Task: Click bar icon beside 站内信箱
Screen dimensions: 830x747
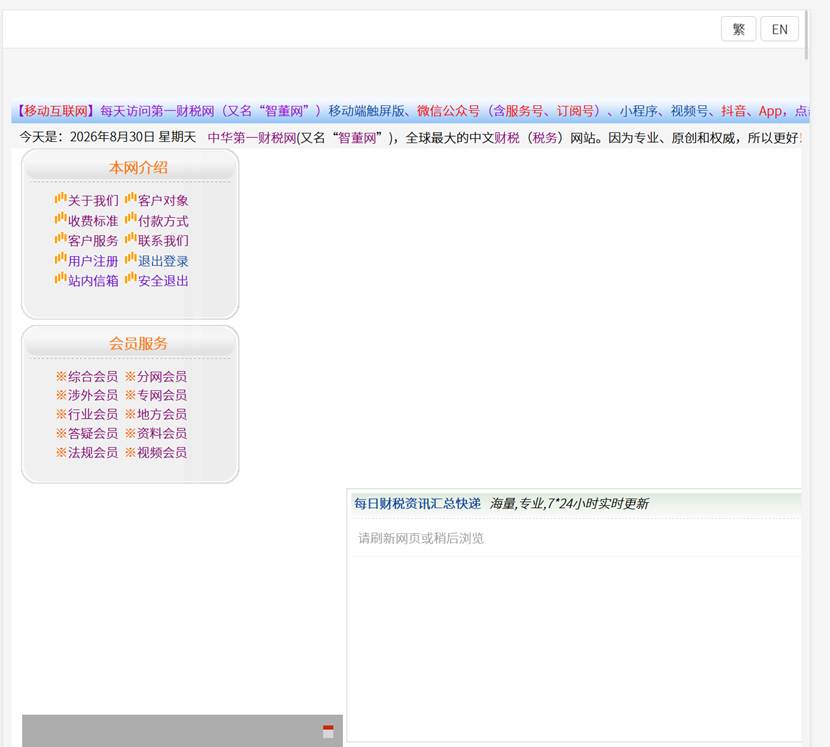Action: point(60,278)
